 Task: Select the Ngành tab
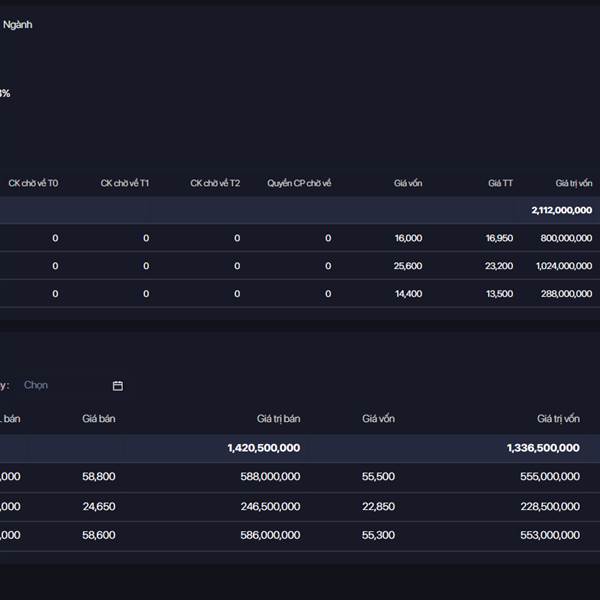tap(18, 25)
